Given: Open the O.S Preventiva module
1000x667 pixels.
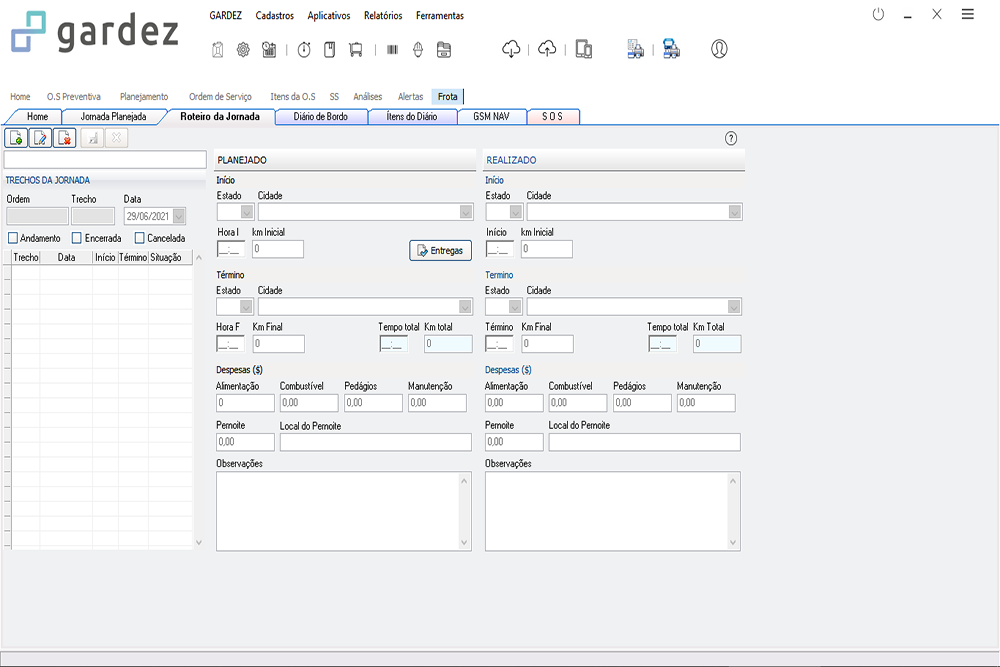Looking at the screenshot, I should 73,96.
